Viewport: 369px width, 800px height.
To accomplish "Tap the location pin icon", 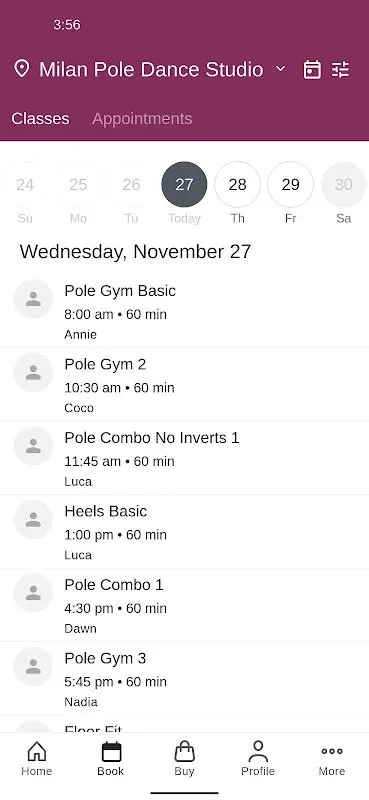I will [21, 68].
